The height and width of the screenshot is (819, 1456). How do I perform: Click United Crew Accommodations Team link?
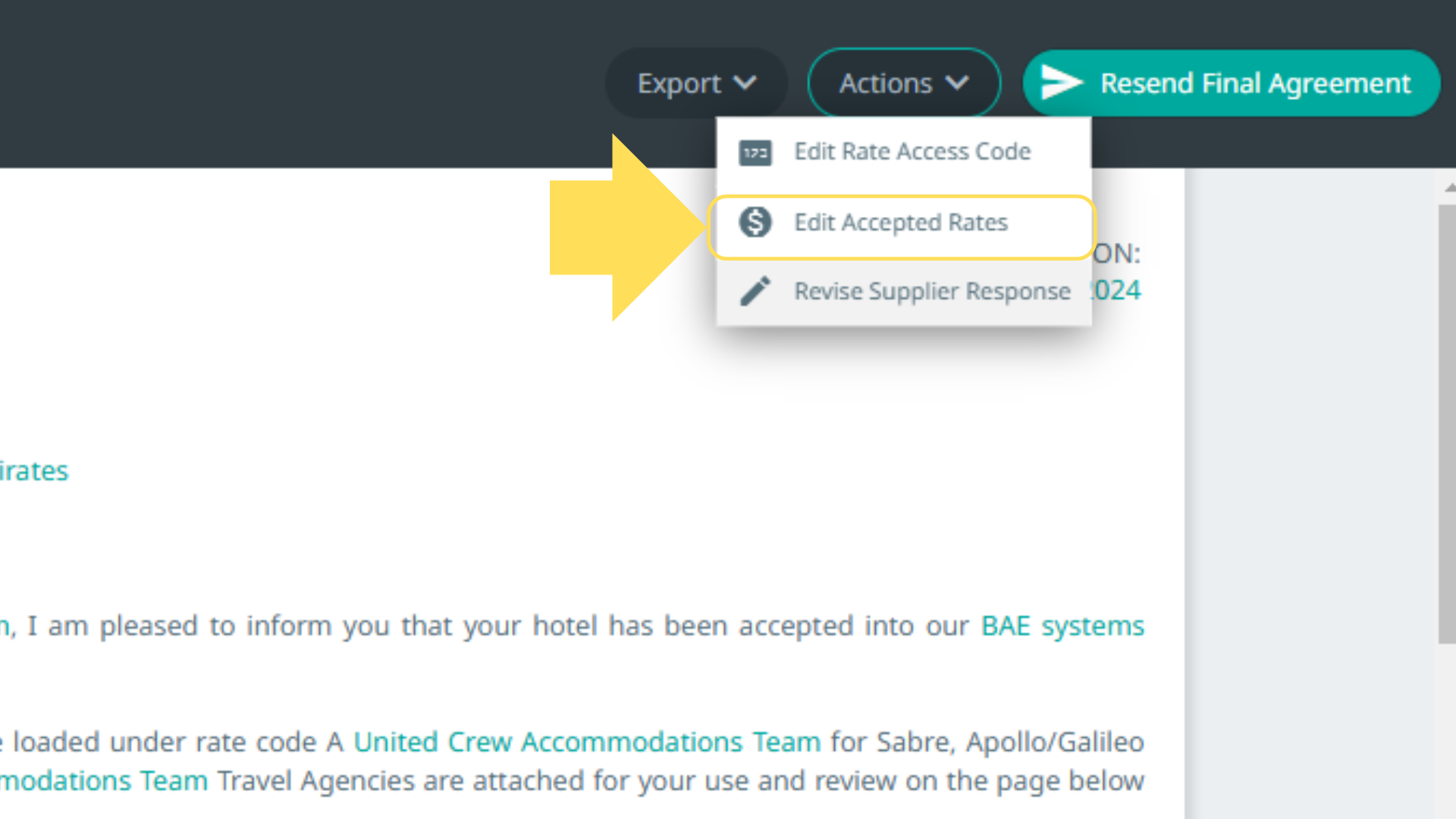point(587,742)
